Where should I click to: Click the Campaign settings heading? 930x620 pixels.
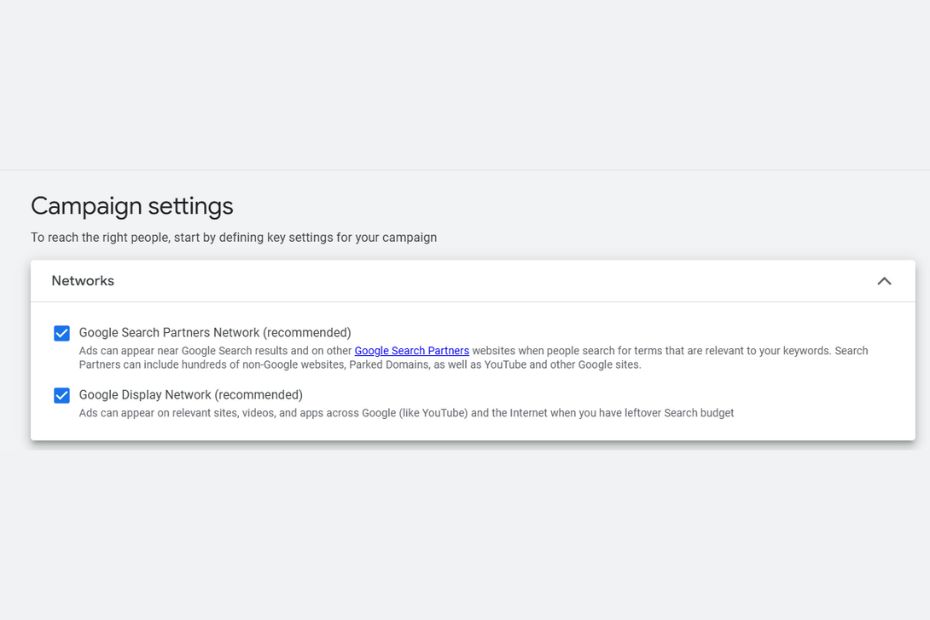point(132,206)
